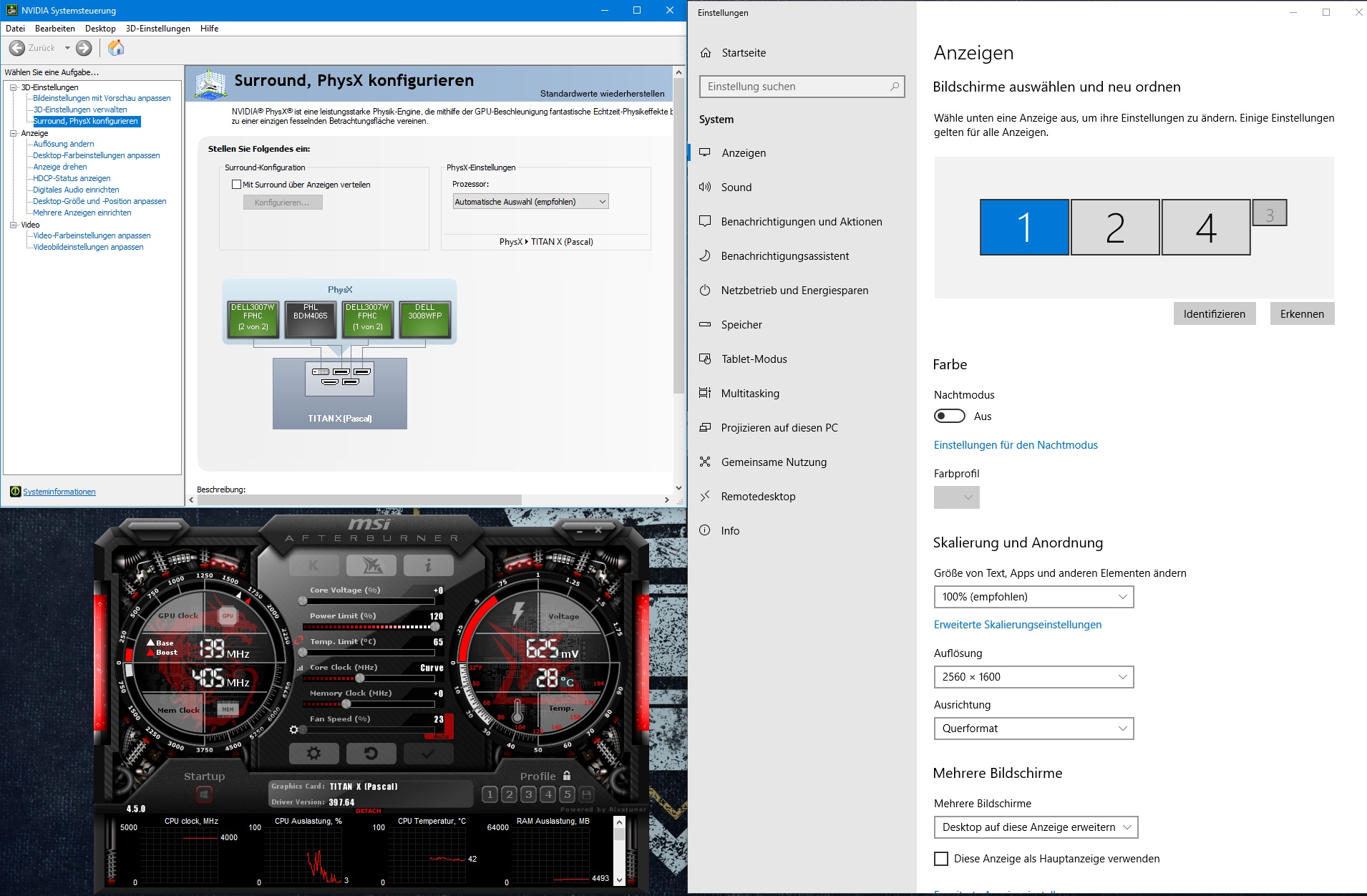Image resolution: width=1367 pixels, height=896 pixels.
Task: Open the Auflösung 2560 × 1600 dropdown
Action: 1033,677
